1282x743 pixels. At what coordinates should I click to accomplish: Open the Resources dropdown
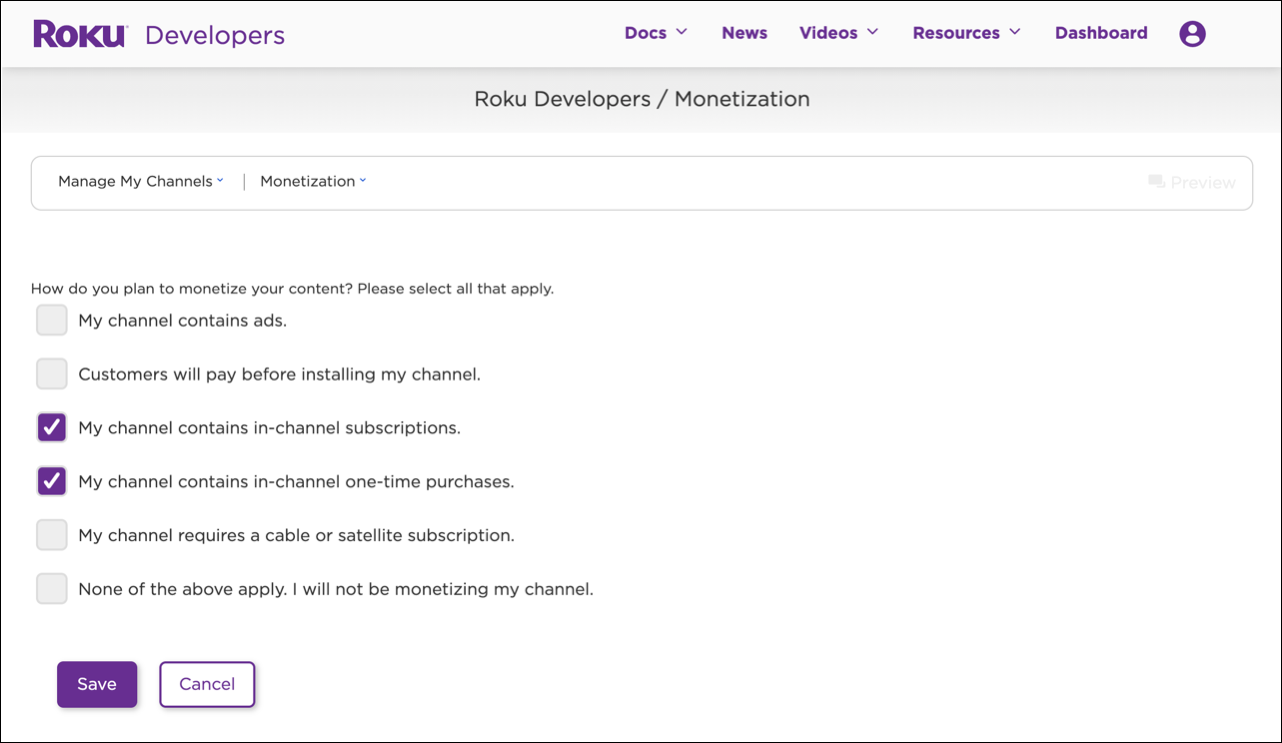point(965,32)
